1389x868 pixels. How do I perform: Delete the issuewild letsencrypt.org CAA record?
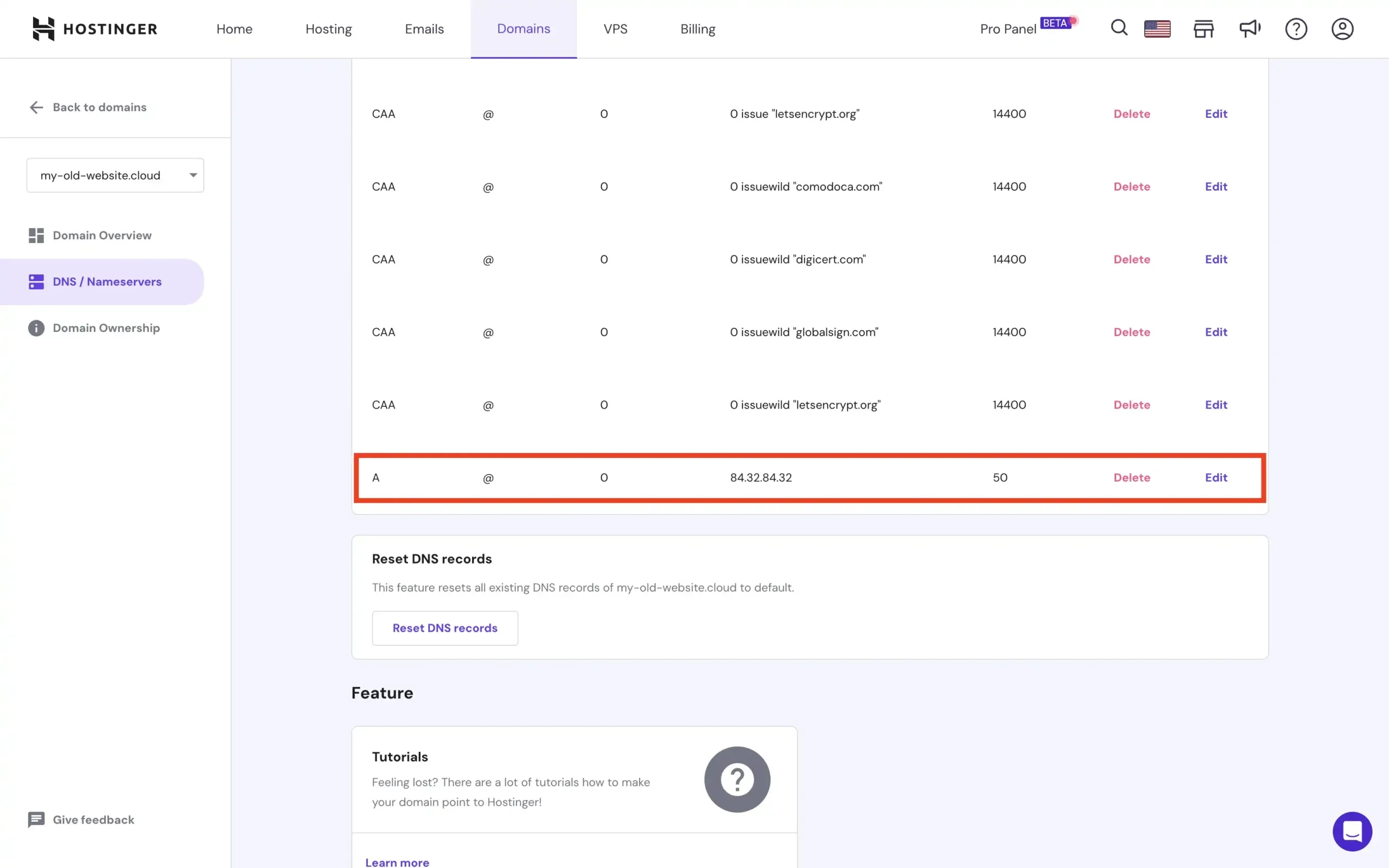point(1131,405)
